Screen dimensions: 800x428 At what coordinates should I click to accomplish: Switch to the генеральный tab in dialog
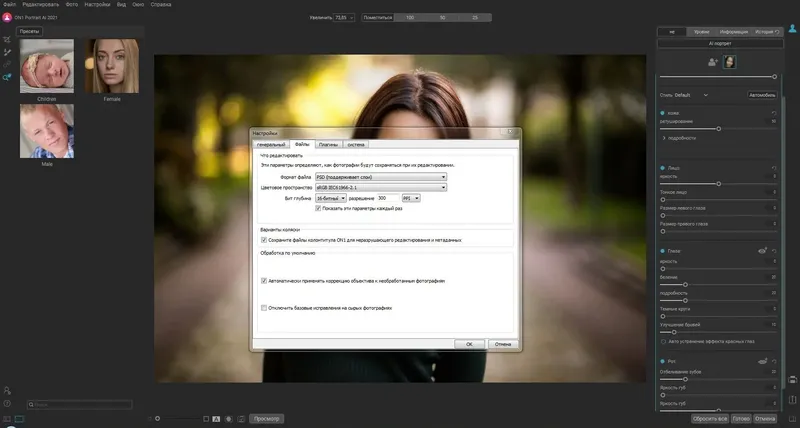point(271,145)
